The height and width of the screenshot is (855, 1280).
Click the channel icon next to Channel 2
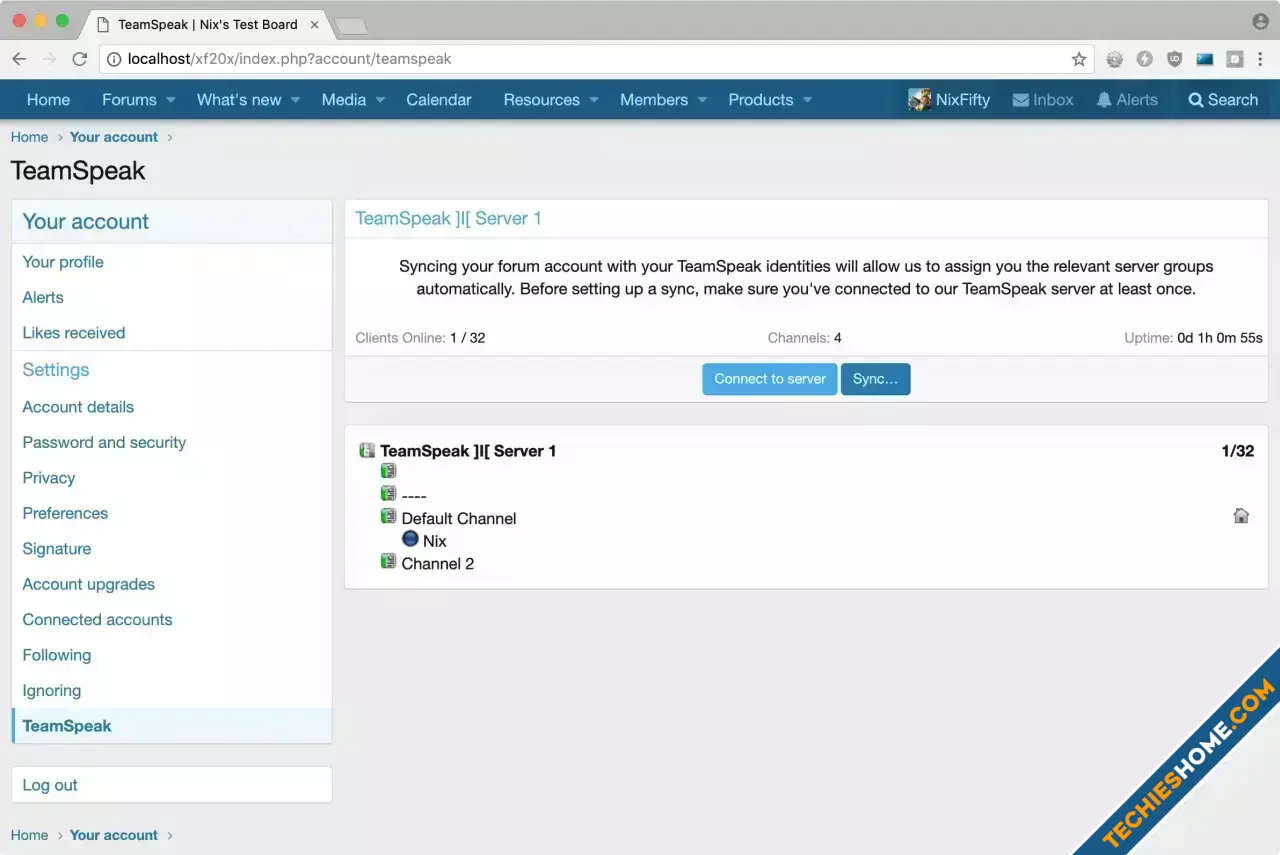pos(388,561)
